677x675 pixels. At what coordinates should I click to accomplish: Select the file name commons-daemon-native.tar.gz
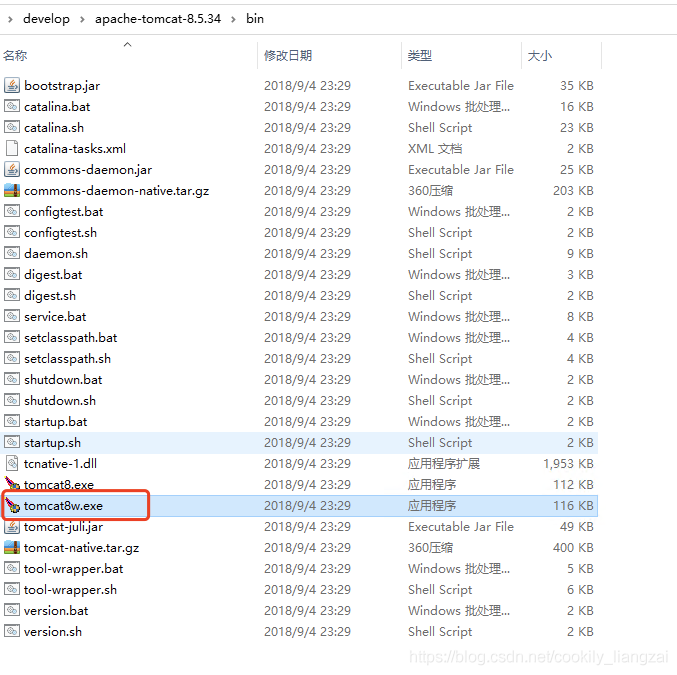pyautogui.click(x=117, y=191)
